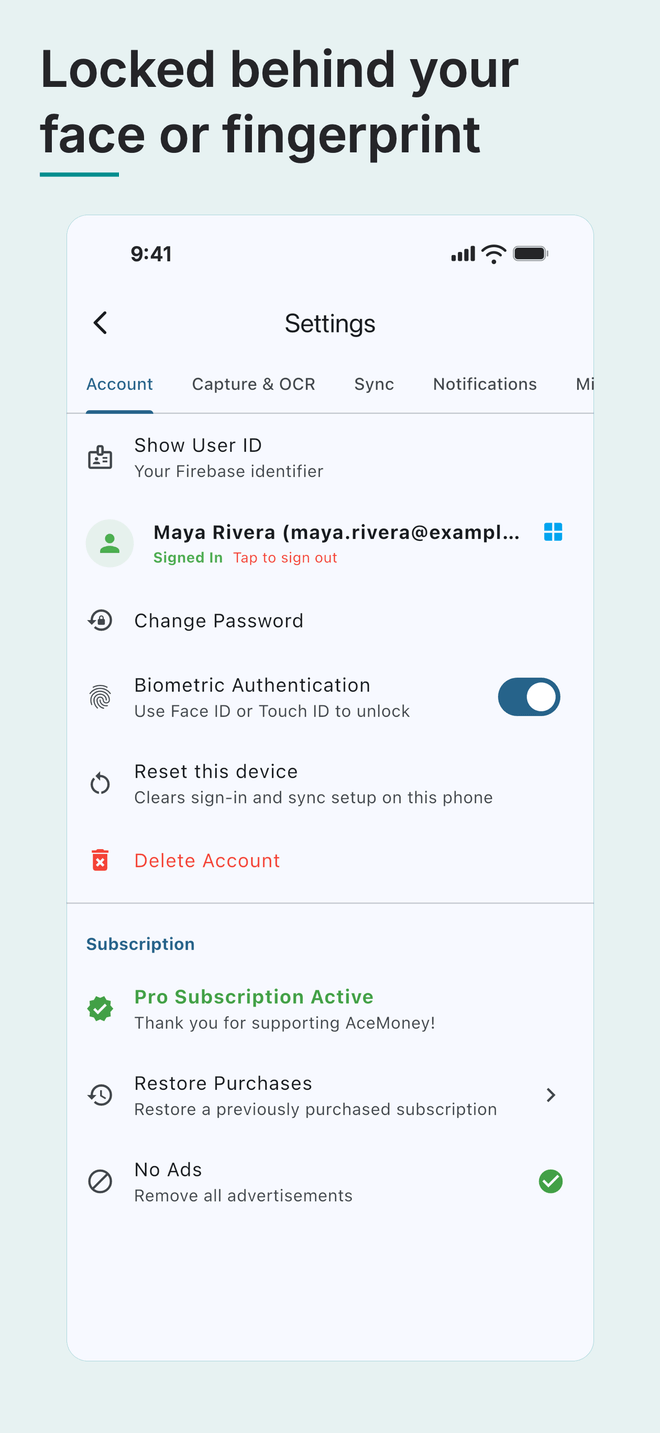
Task: Tap Clears sign-in and sync setup subtitle
Action: (313, 797)
